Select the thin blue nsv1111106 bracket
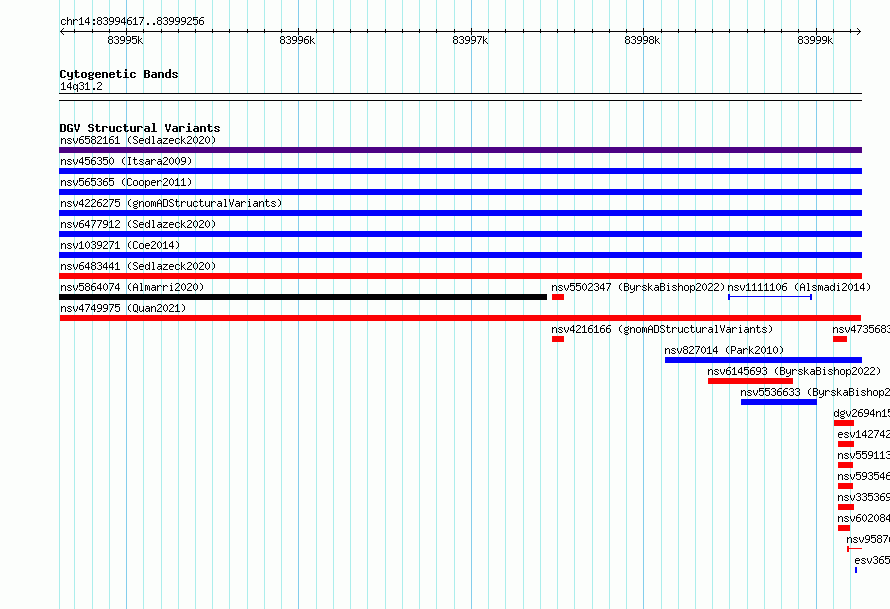The height and width of the screenshot is (609, 890). point(770,297)
